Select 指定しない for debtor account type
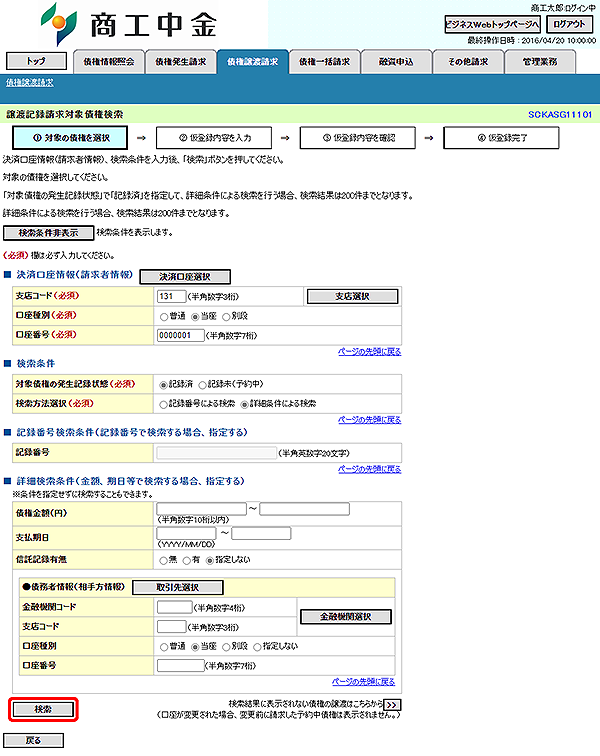Screen dimensions: 600x756 coord(257,647)
